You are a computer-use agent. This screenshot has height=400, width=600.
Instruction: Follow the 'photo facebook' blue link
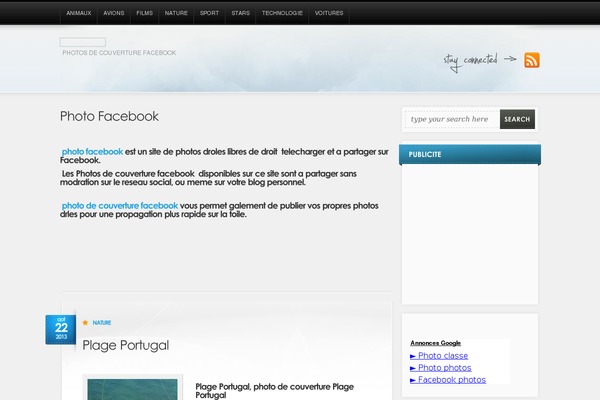coord(92,152)
